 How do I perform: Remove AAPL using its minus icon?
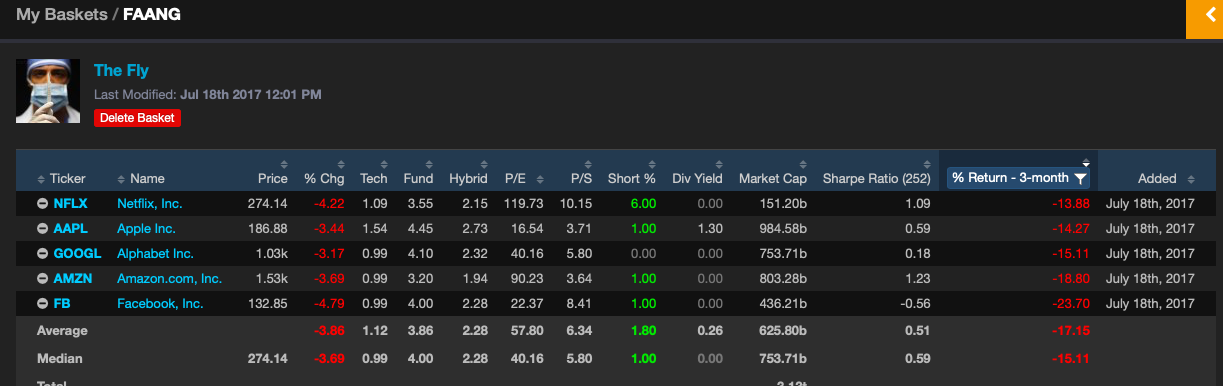[42, 229]
